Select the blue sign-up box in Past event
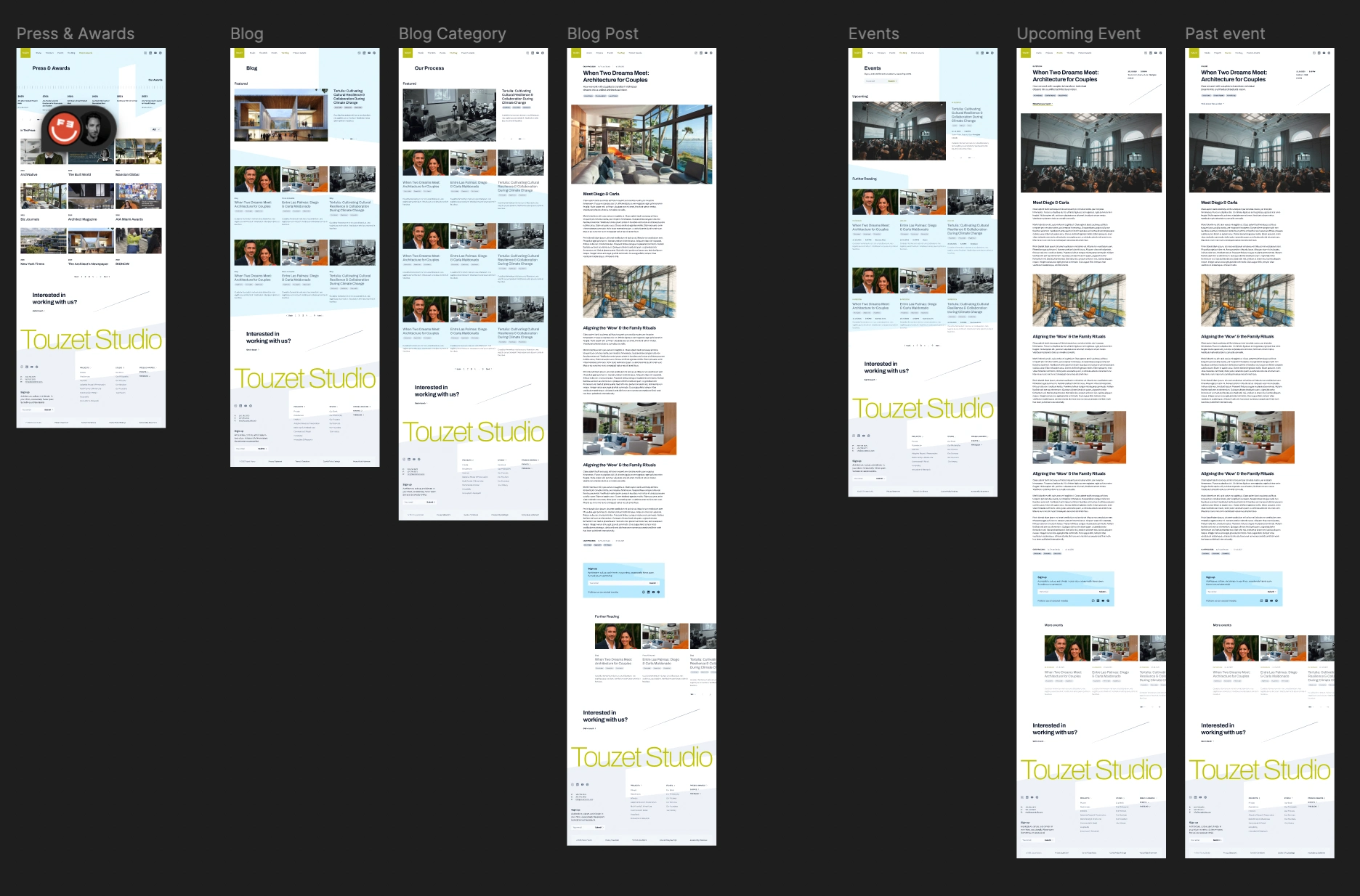 pos(1242,590)
